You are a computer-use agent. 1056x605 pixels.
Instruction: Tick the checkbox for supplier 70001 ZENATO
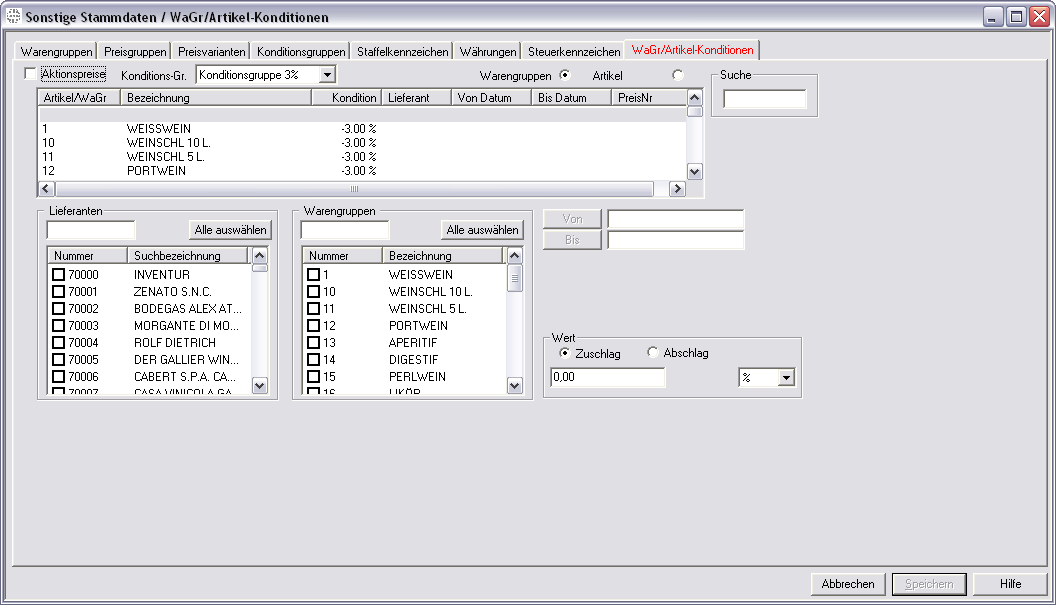point(59,292)
